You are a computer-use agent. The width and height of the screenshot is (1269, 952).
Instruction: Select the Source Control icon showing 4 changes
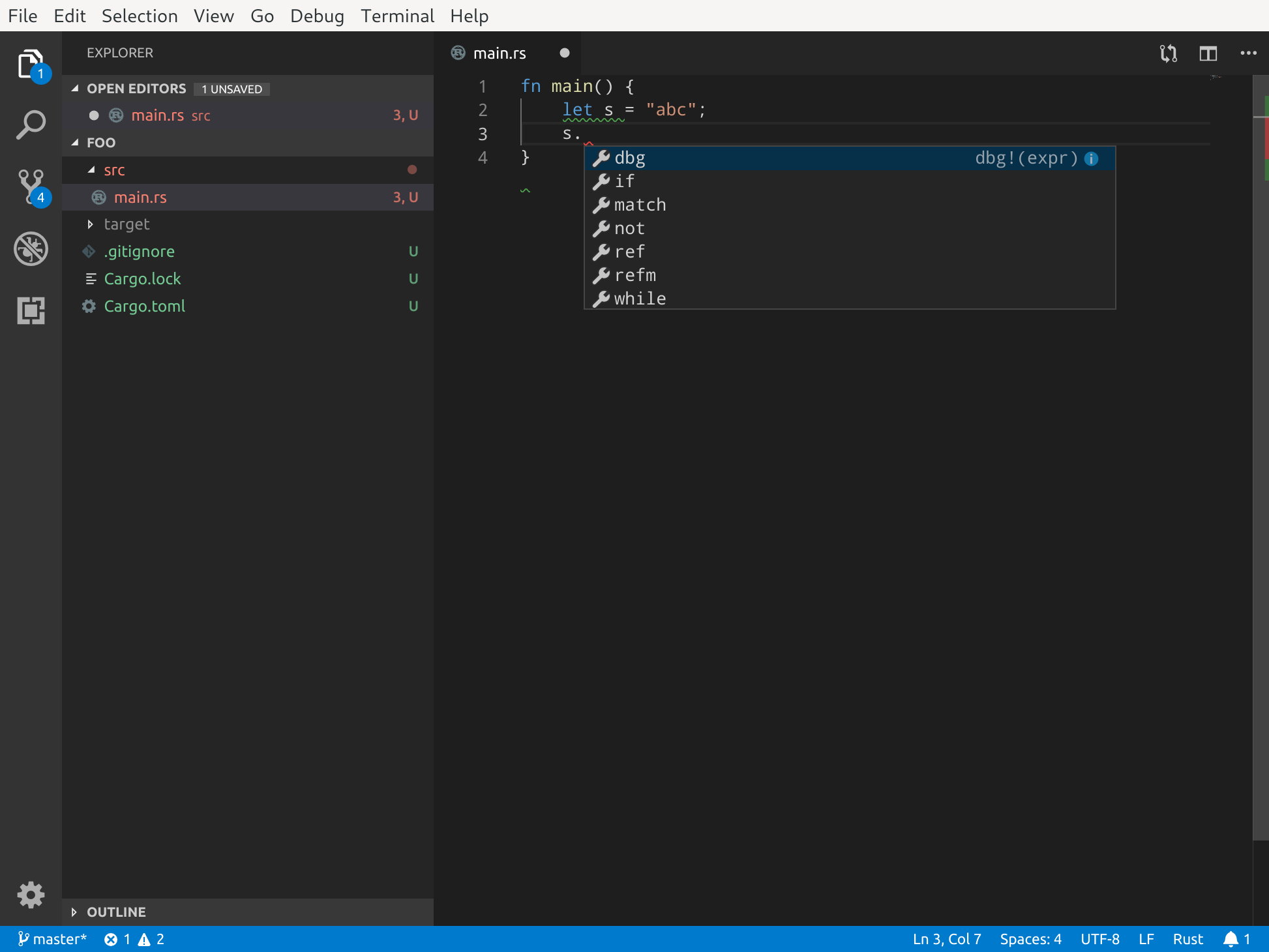point(30,186)
